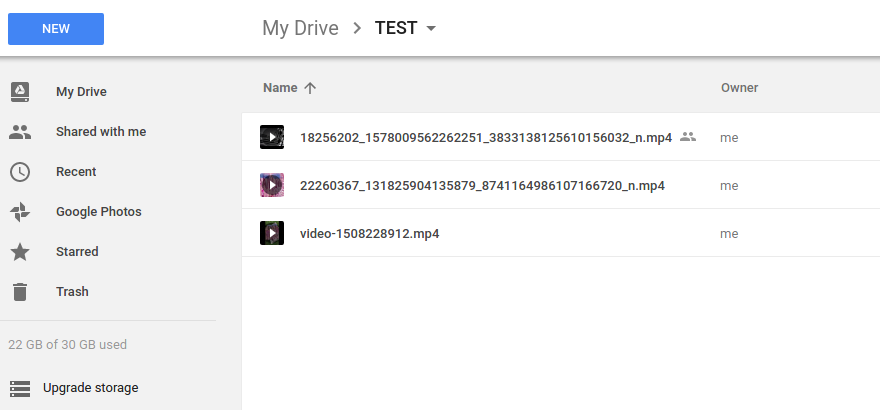Click the Shared with me people icon
The width and height of the screenshot is (880, 410).
20,132
